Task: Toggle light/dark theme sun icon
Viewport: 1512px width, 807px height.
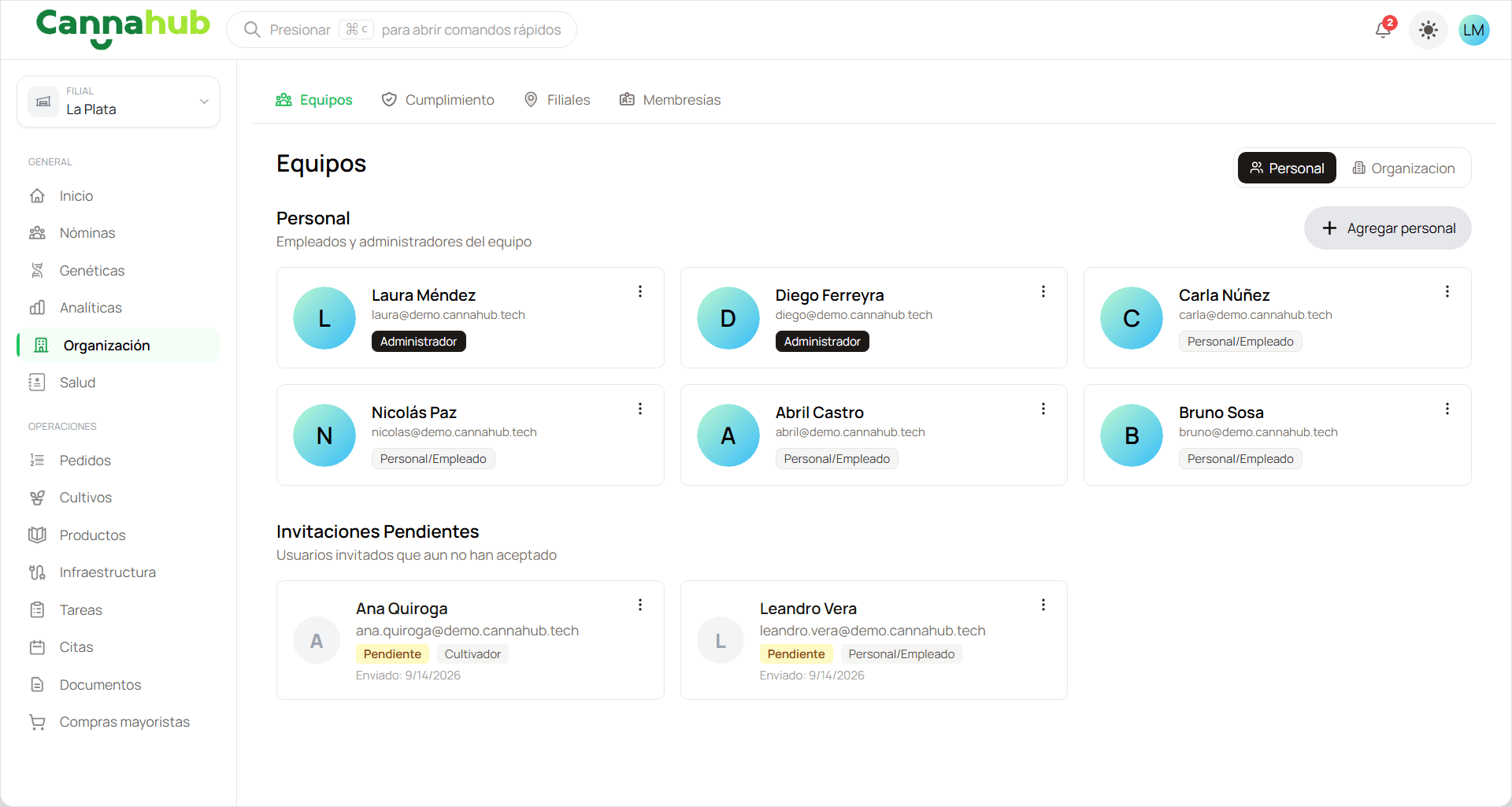Action: [x=1428, y=30]
